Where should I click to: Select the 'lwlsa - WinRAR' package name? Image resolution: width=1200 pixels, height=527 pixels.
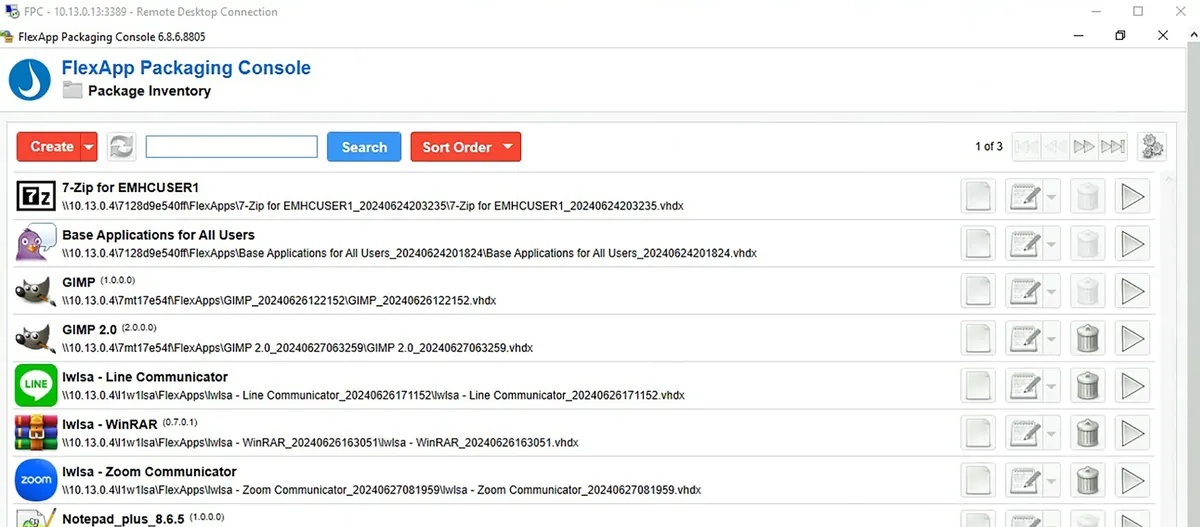pos(109,424)
